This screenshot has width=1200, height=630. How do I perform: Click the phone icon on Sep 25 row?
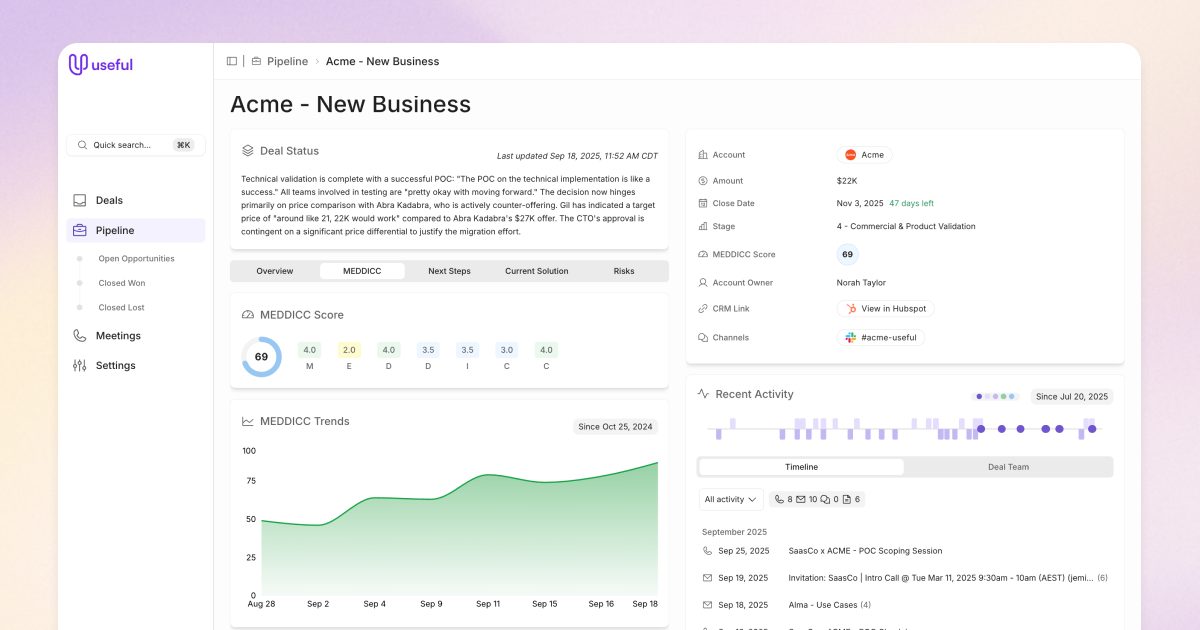708,551
